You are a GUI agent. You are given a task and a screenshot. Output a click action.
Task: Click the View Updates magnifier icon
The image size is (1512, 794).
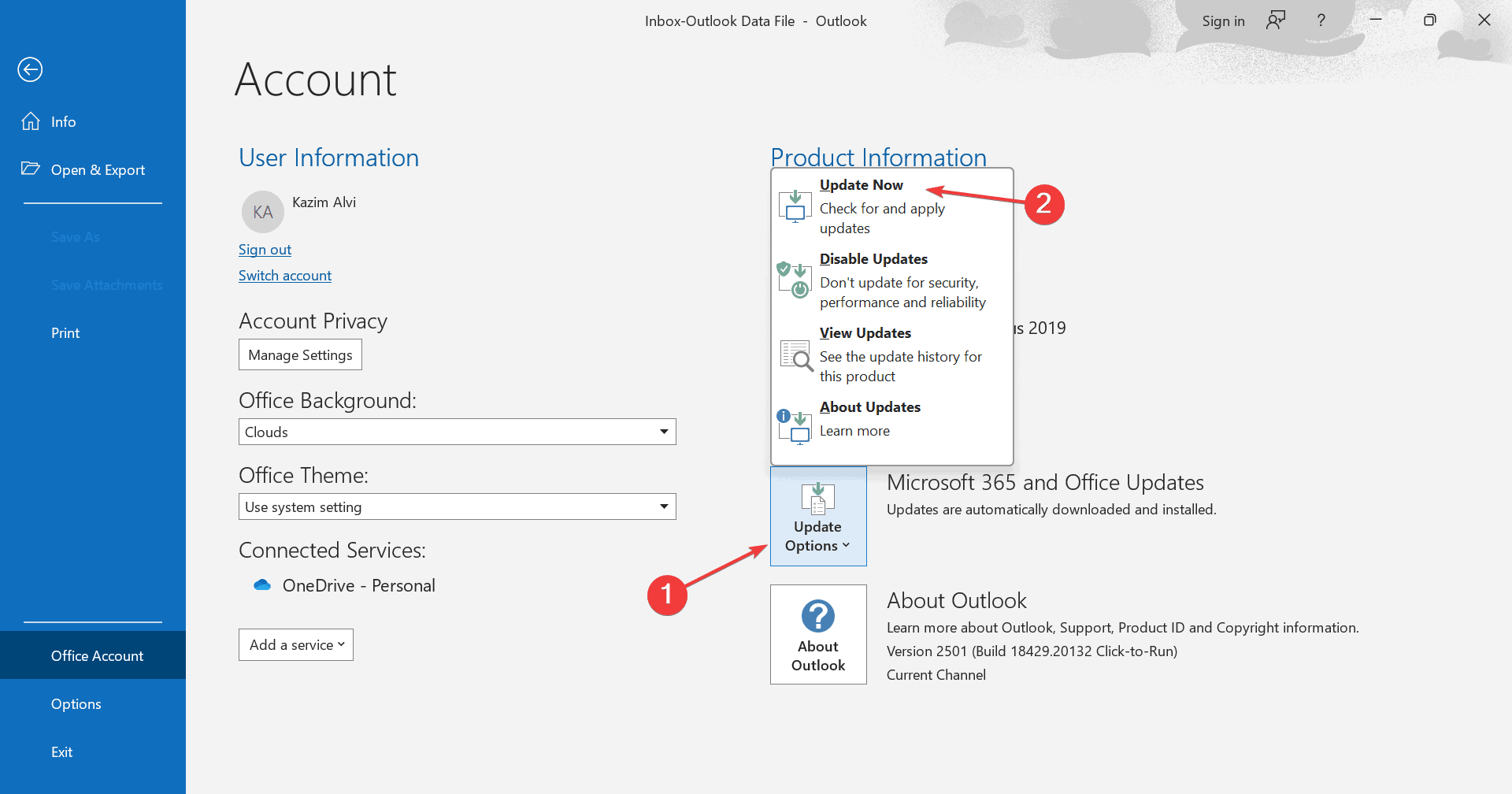pos(796,354)
